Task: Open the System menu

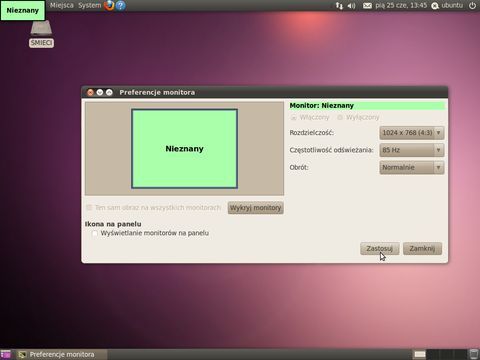Action: (89, 5)
